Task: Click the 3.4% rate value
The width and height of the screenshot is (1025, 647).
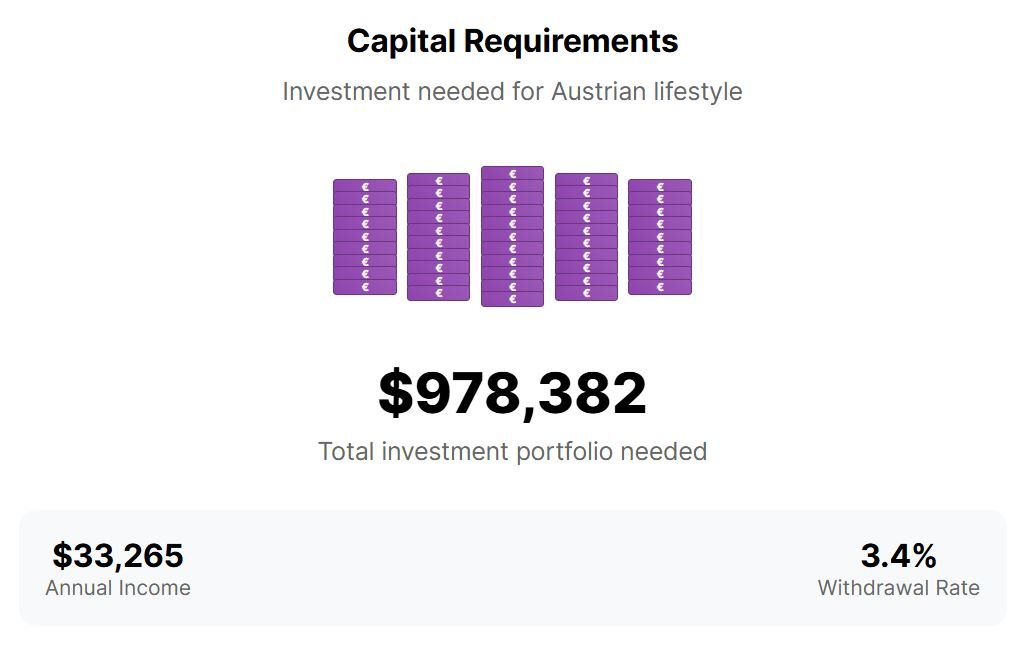Action: (898, 555)
